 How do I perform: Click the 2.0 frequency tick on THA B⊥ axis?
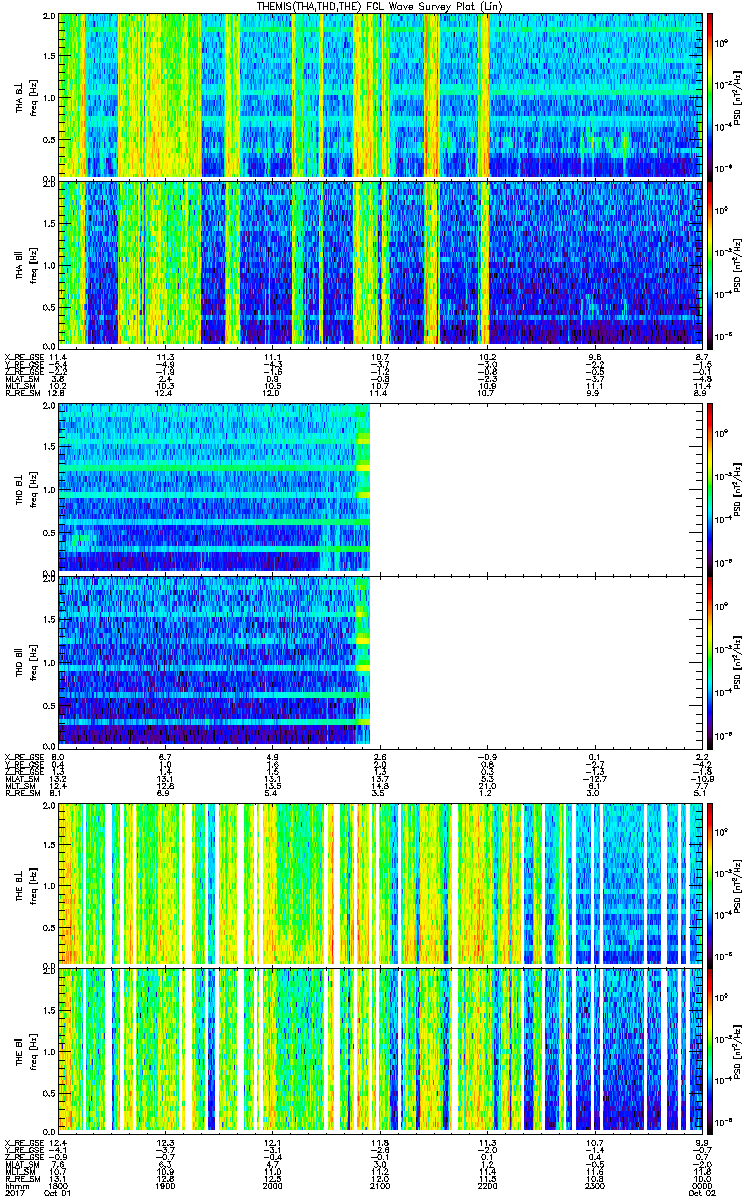tap(49, 17)
